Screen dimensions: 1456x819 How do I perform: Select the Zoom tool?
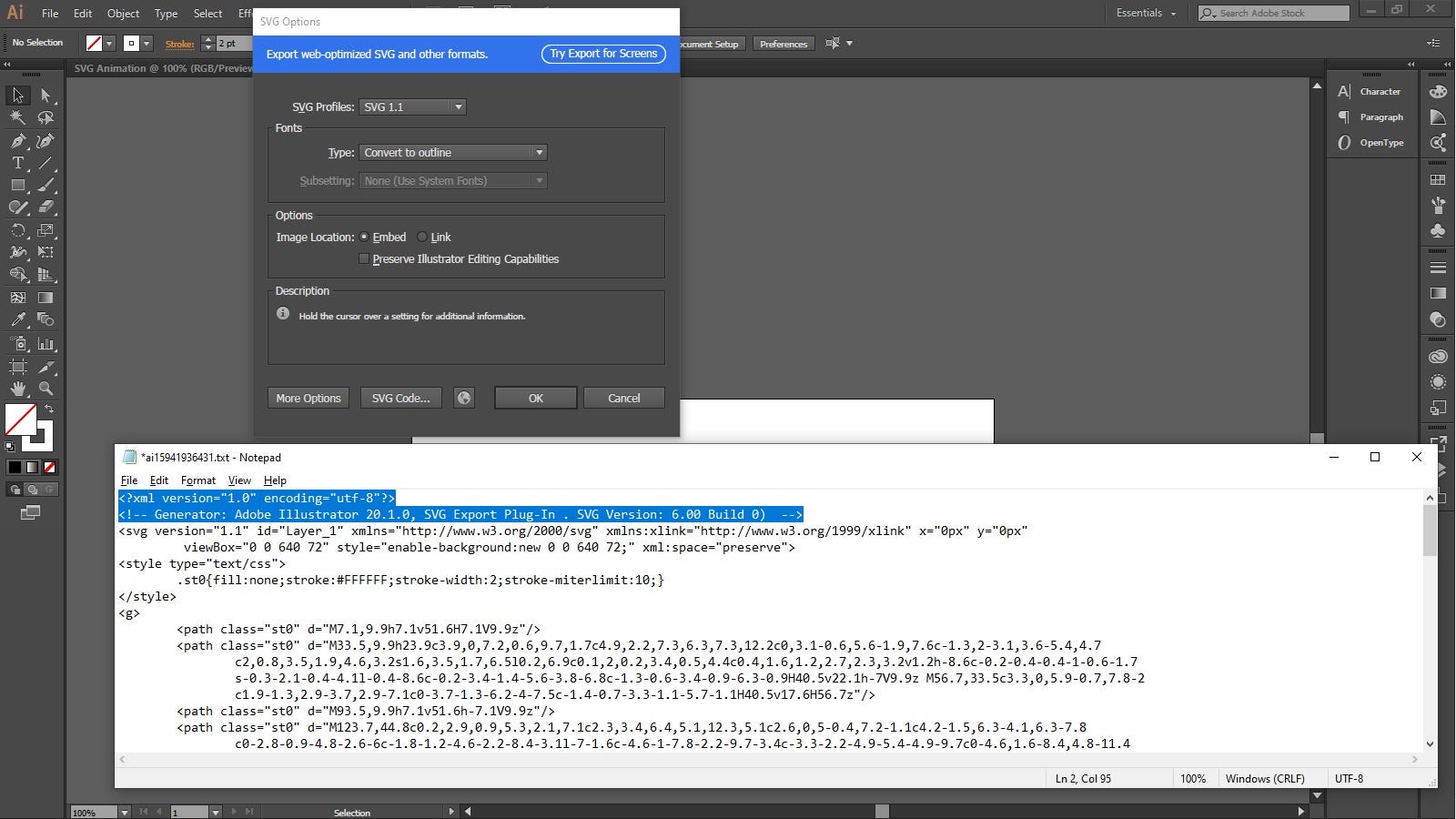pos(45,389)
